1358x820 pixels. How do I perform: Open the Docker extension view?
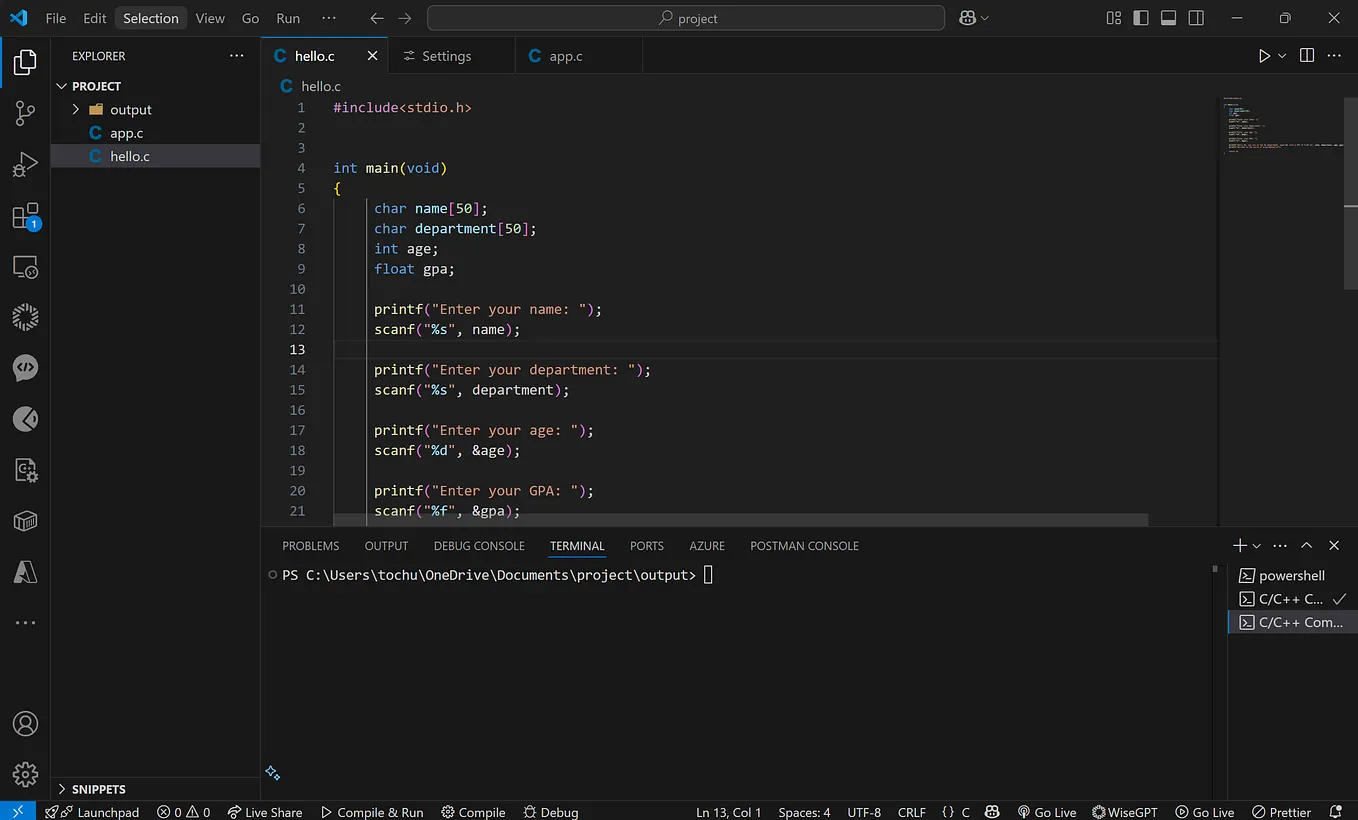[25, 521]
